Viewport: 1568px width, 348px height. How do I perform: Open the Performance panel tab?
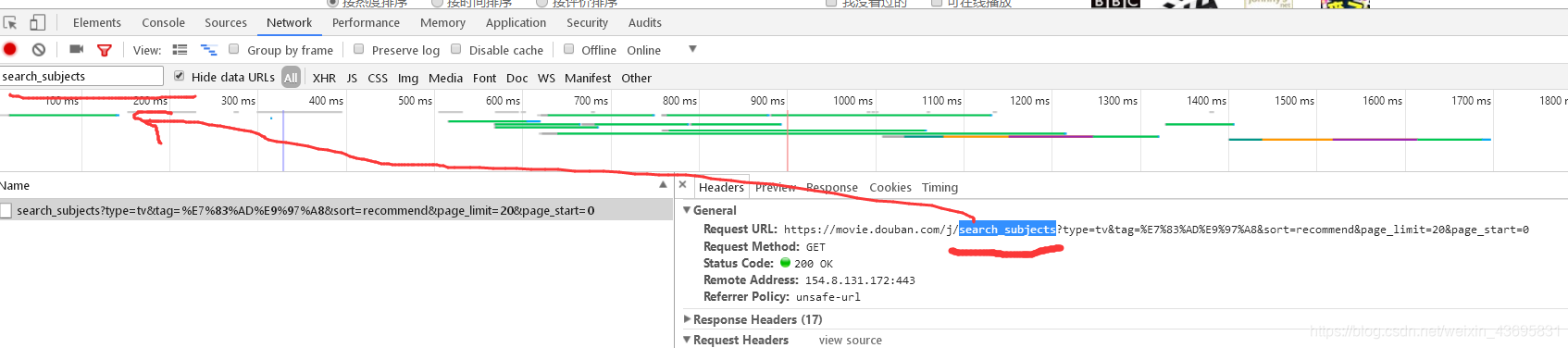(x=367, y=22)
